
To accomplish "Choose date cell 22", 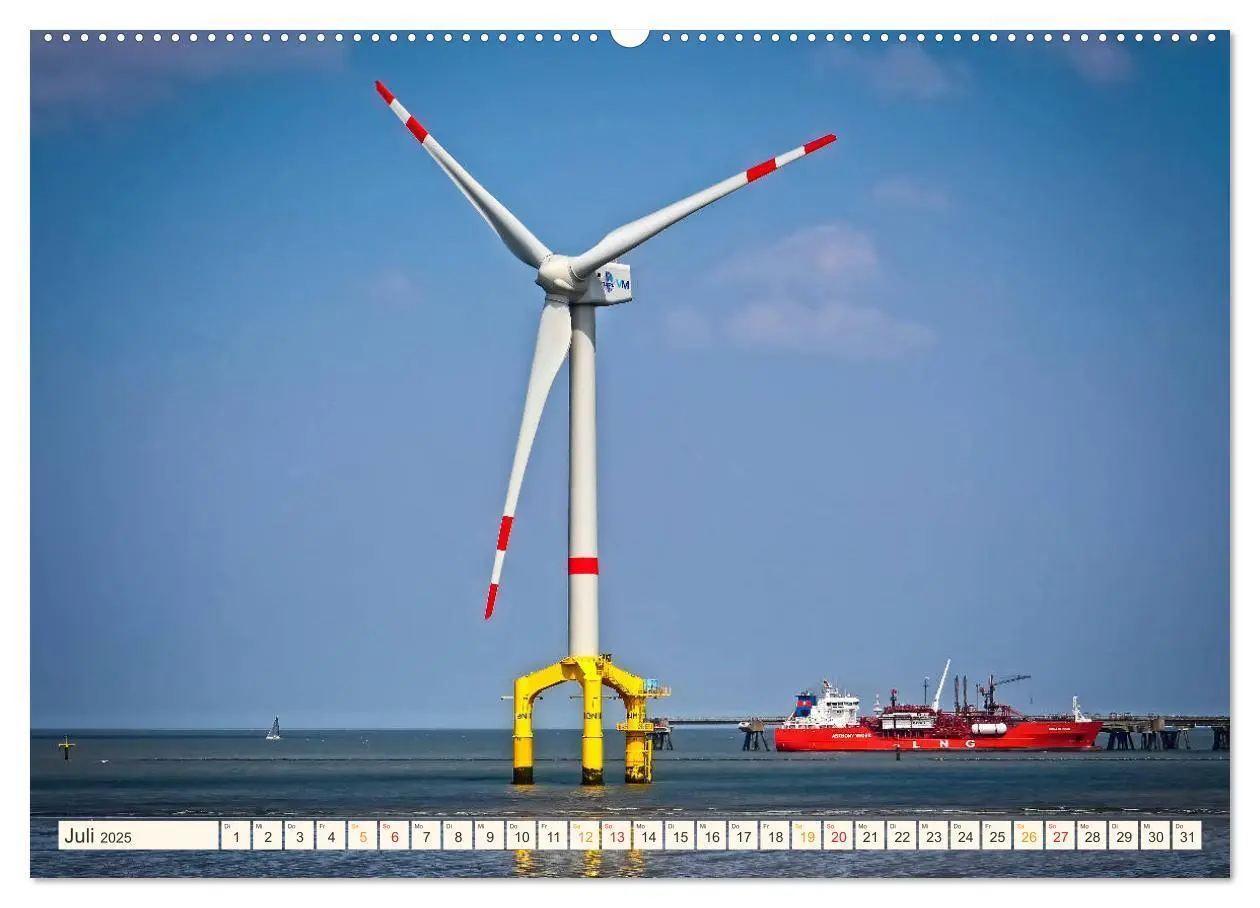I will [x=901, y=836].
